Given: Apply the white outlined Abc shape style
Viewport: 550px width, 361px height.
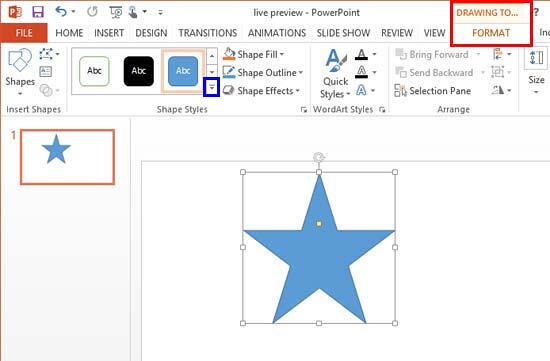Looking at the screenshot, I should [x=94, y=71].
